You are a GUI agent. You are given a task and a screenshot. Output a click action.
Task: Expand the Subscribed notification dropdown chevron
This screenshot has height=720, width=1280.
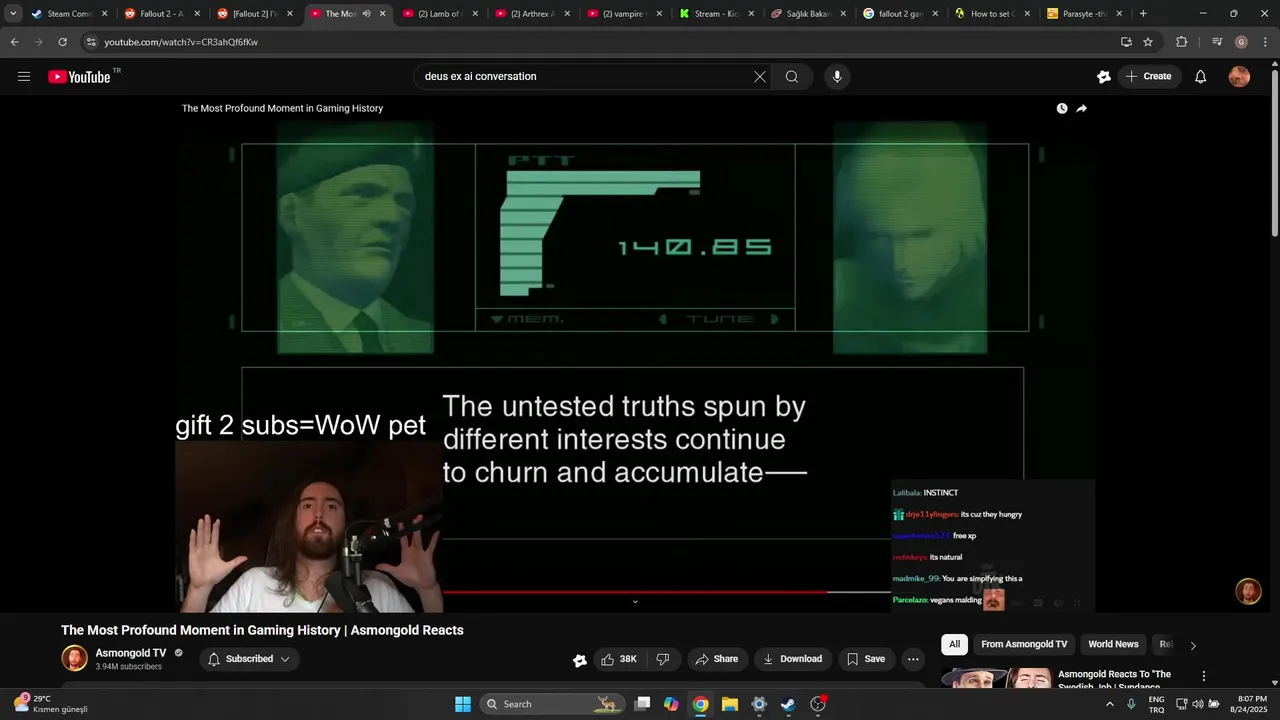285,659
